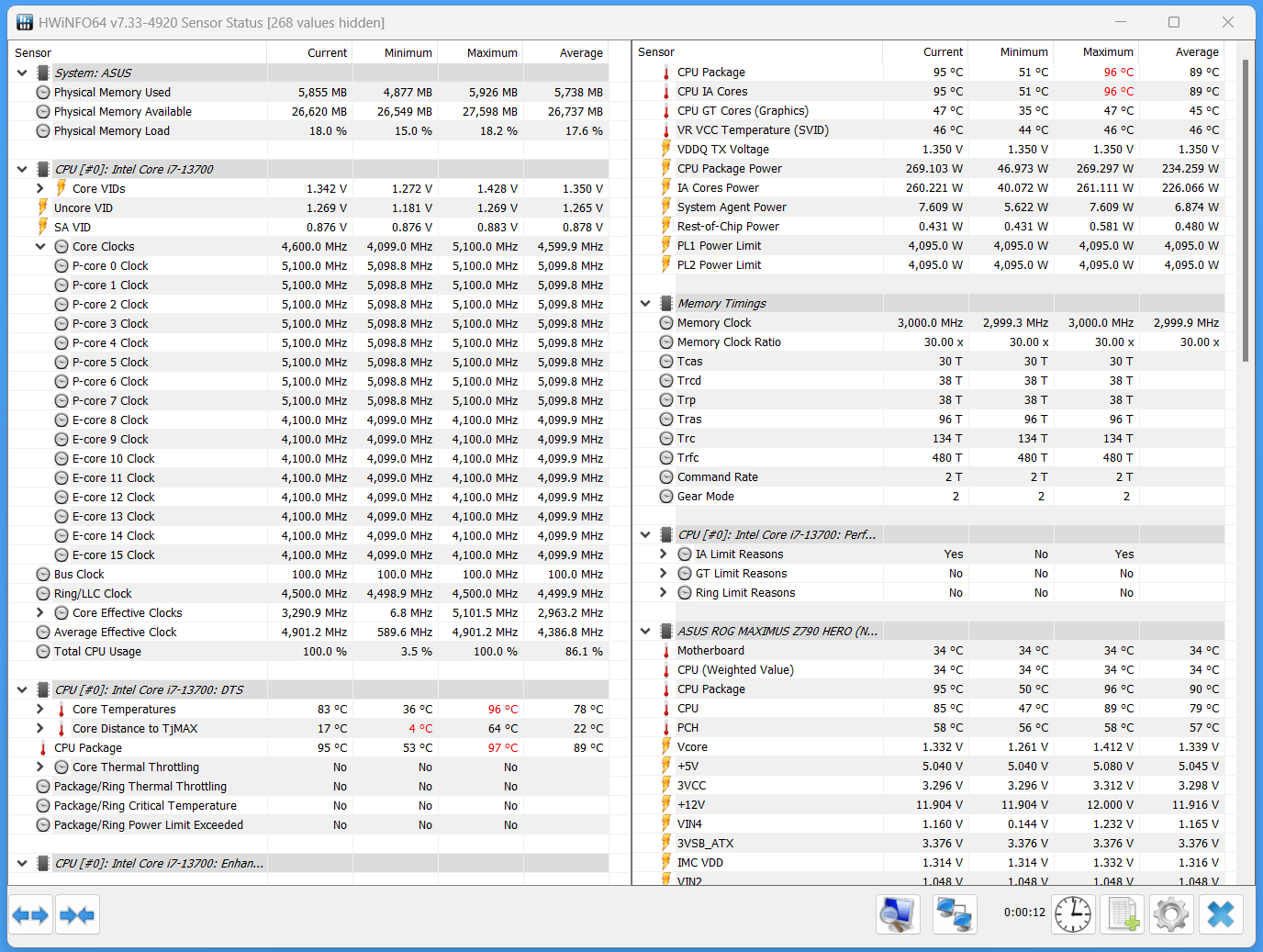Expand the Core VIDs row
Image resolution: width=1263 pixels, height=952 pixels.
40,188
